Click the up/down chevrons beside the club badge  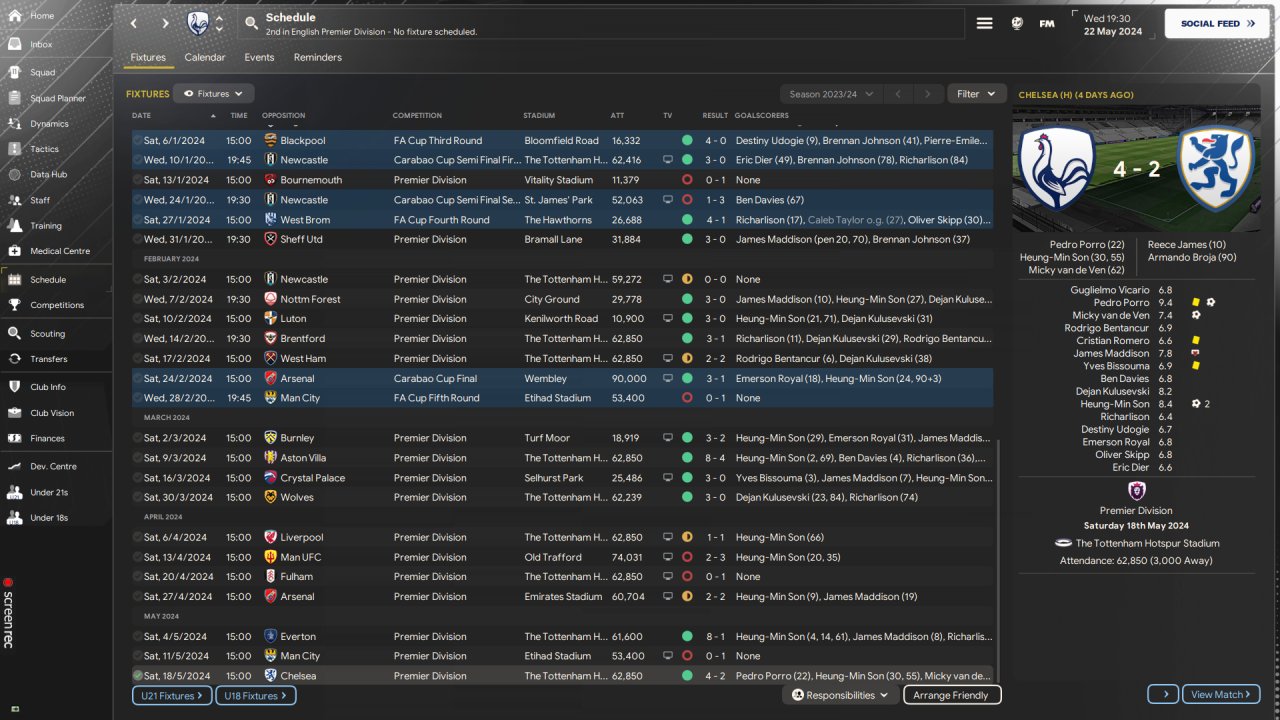219,23
